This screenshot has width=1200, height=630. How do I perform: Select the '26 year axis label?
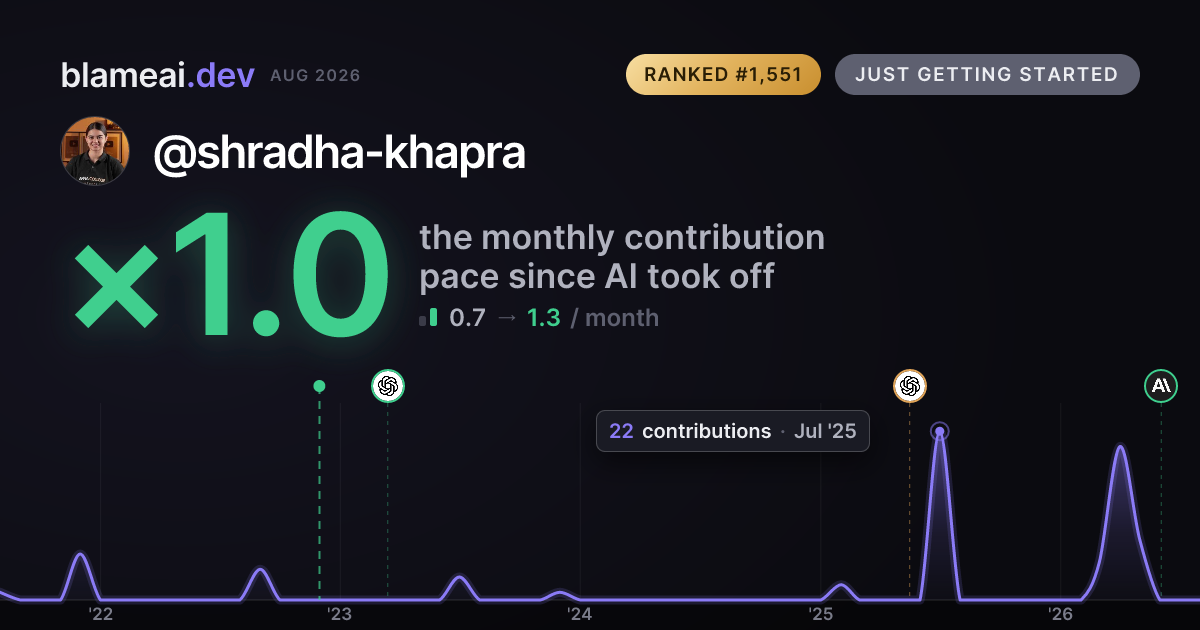[x=1060, y=613]
